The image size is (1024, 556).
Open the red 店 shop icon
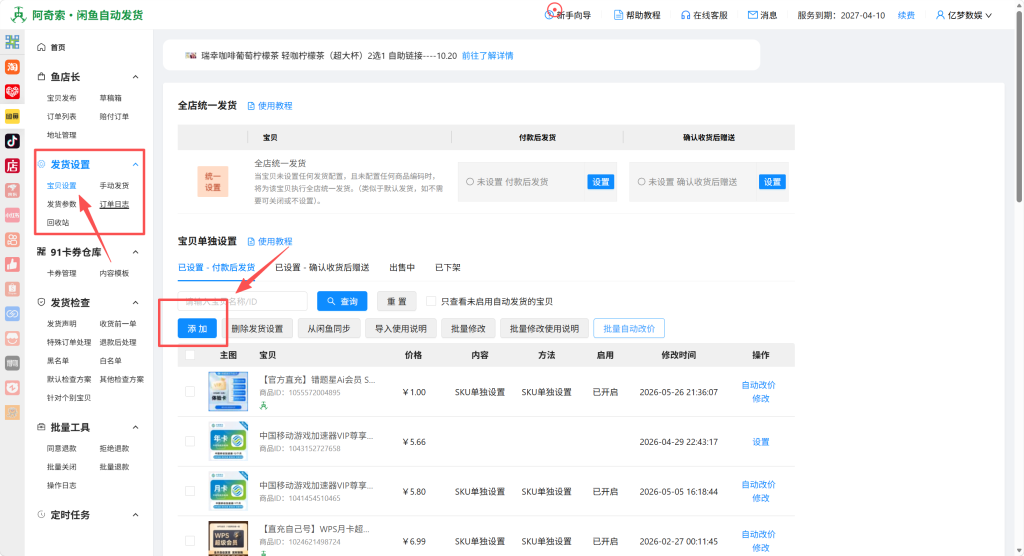pyautogui.click(x=12, y=165)
